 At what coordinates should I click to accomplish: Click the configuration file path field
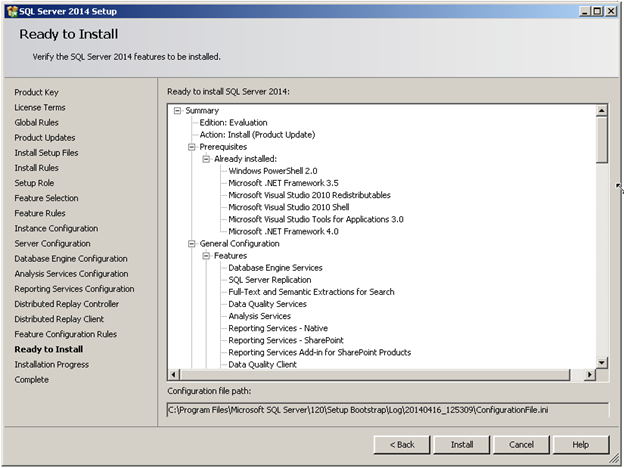[x=388, y=410]
